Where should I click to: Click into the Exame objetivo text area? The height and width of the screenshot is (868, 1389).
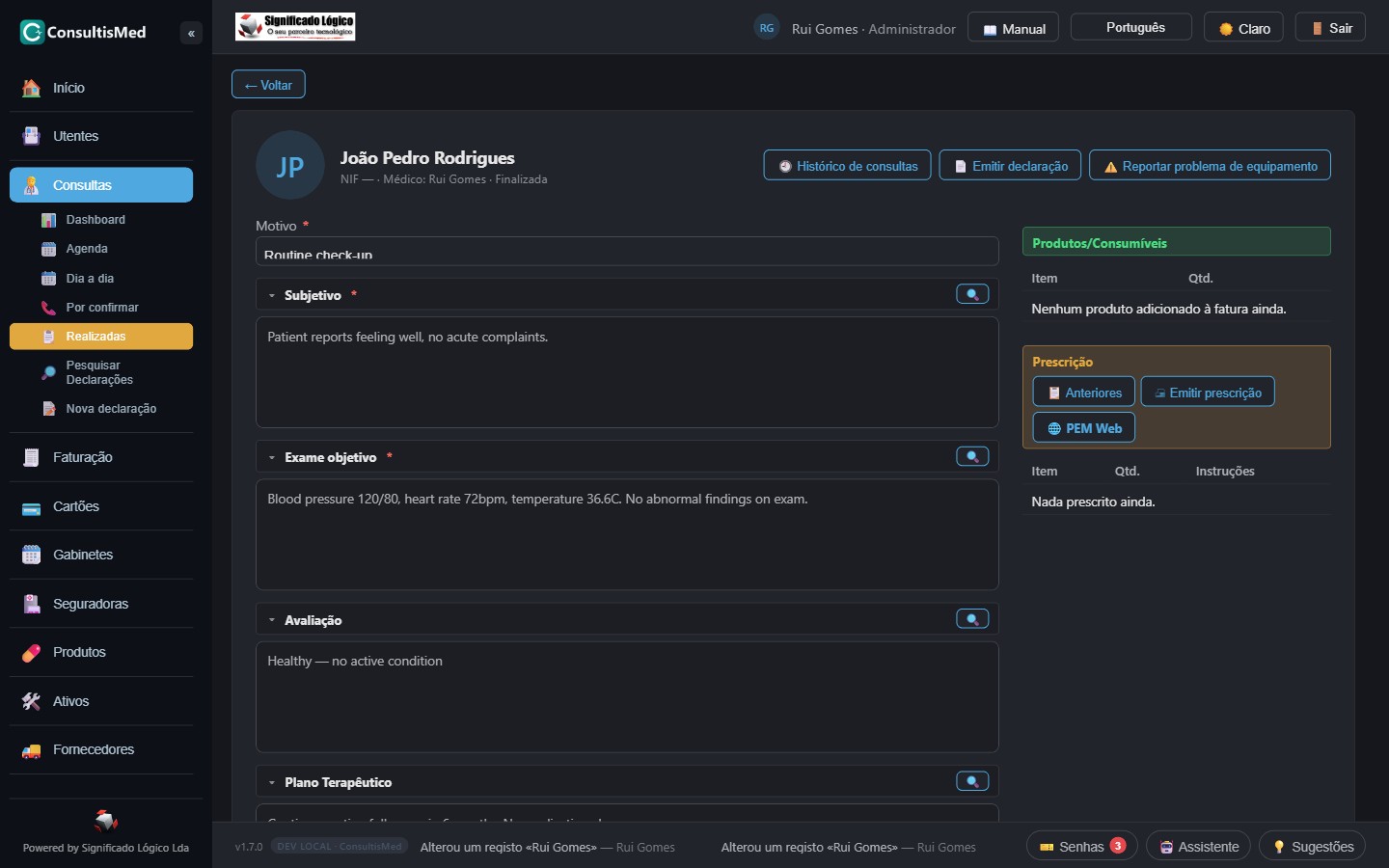tap(627, 534)
